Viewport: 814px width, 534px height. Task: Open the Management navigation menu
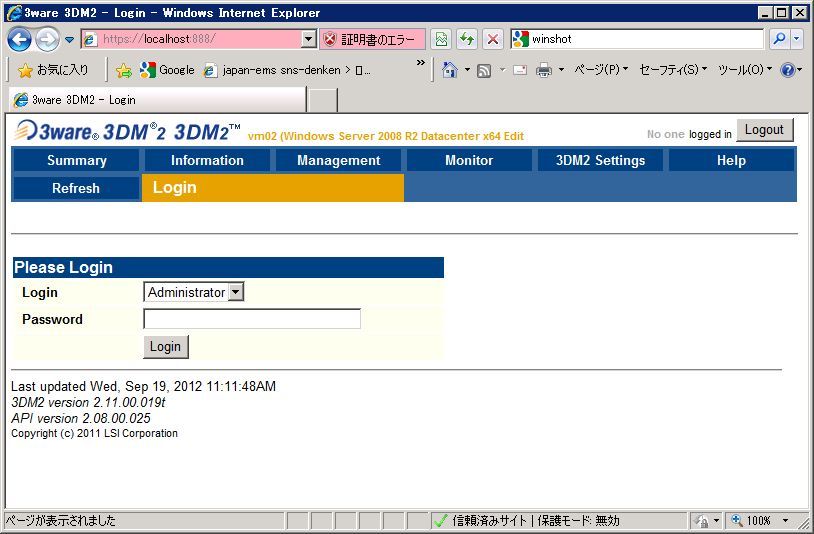(338, 160)
